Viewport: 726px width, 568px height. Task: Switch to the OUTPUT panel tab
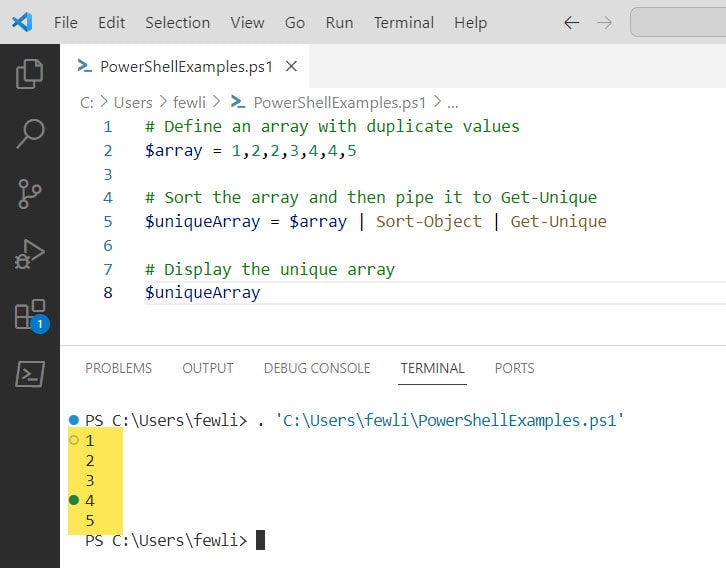pyautogui.click(x=207, y=368)
